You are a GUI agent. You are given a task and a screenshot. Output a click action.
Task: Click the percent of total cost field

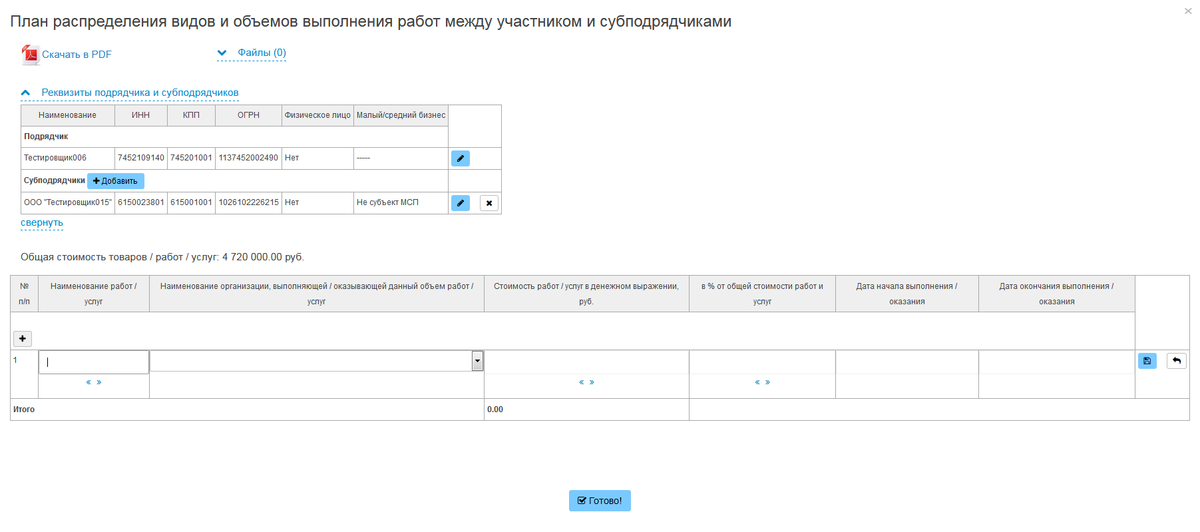coord(762,362)
